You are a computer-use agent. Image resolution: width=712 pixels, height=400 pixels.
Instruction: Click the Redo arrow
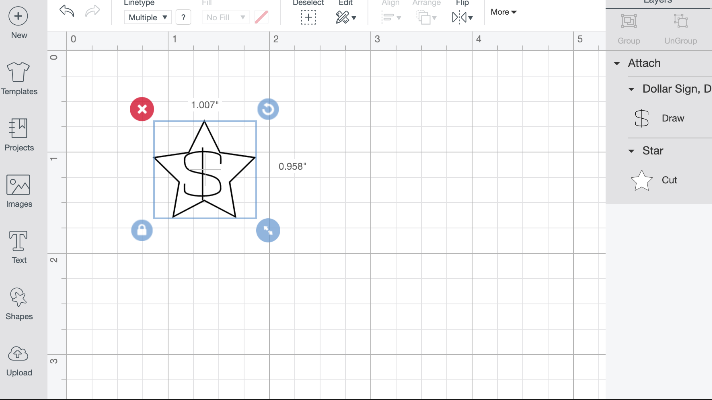pos(92,11)
